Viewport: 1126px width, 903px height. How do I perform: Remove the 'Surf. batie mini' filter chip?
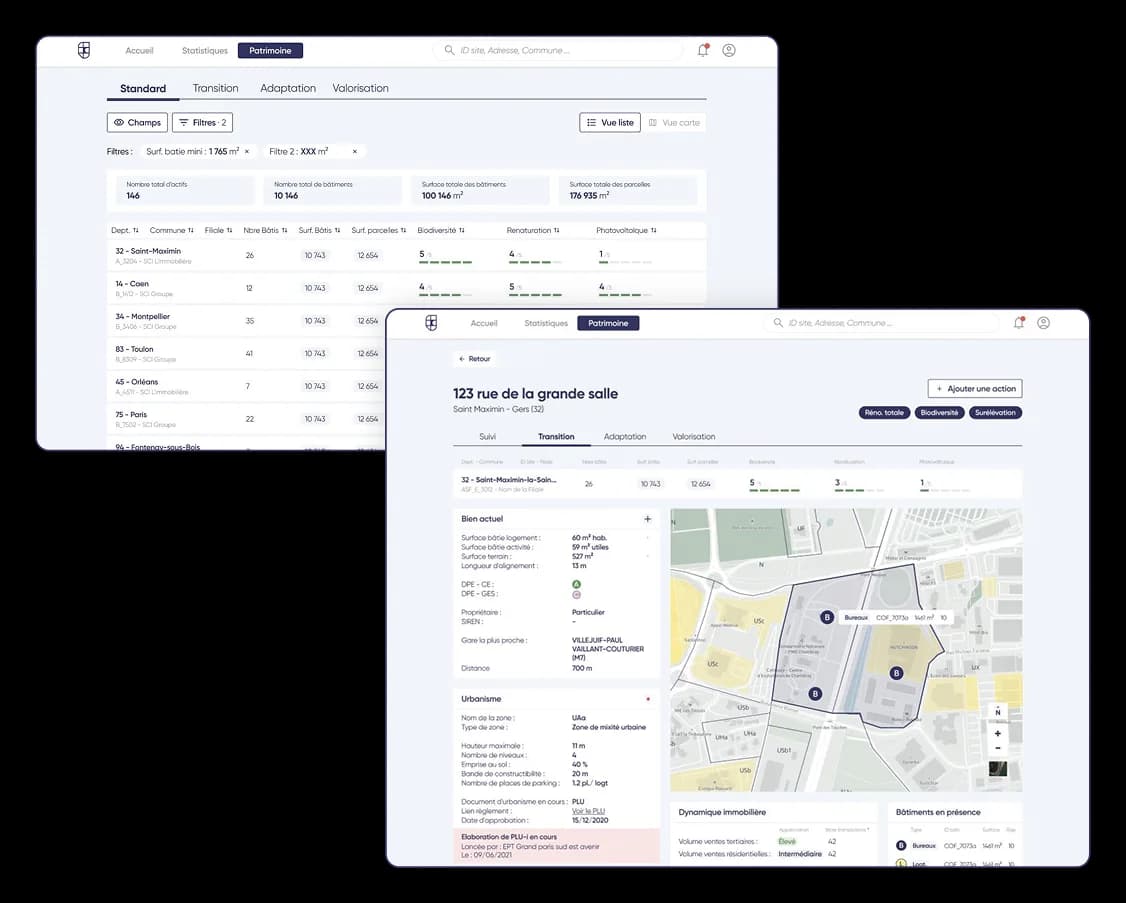247,152
